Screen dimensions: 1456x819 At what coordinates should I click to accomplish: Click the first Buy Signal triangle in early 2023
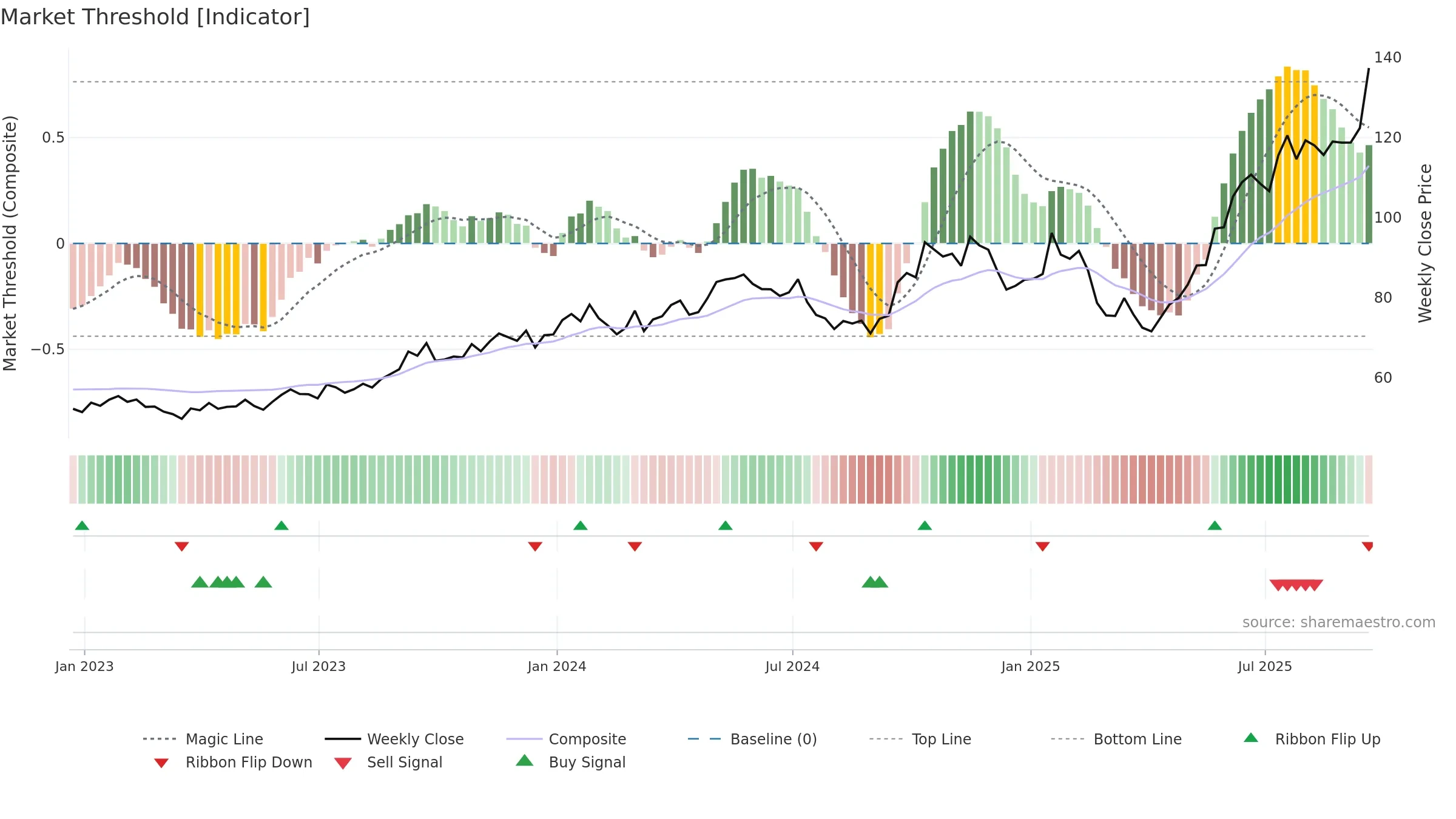pos(200,582)
